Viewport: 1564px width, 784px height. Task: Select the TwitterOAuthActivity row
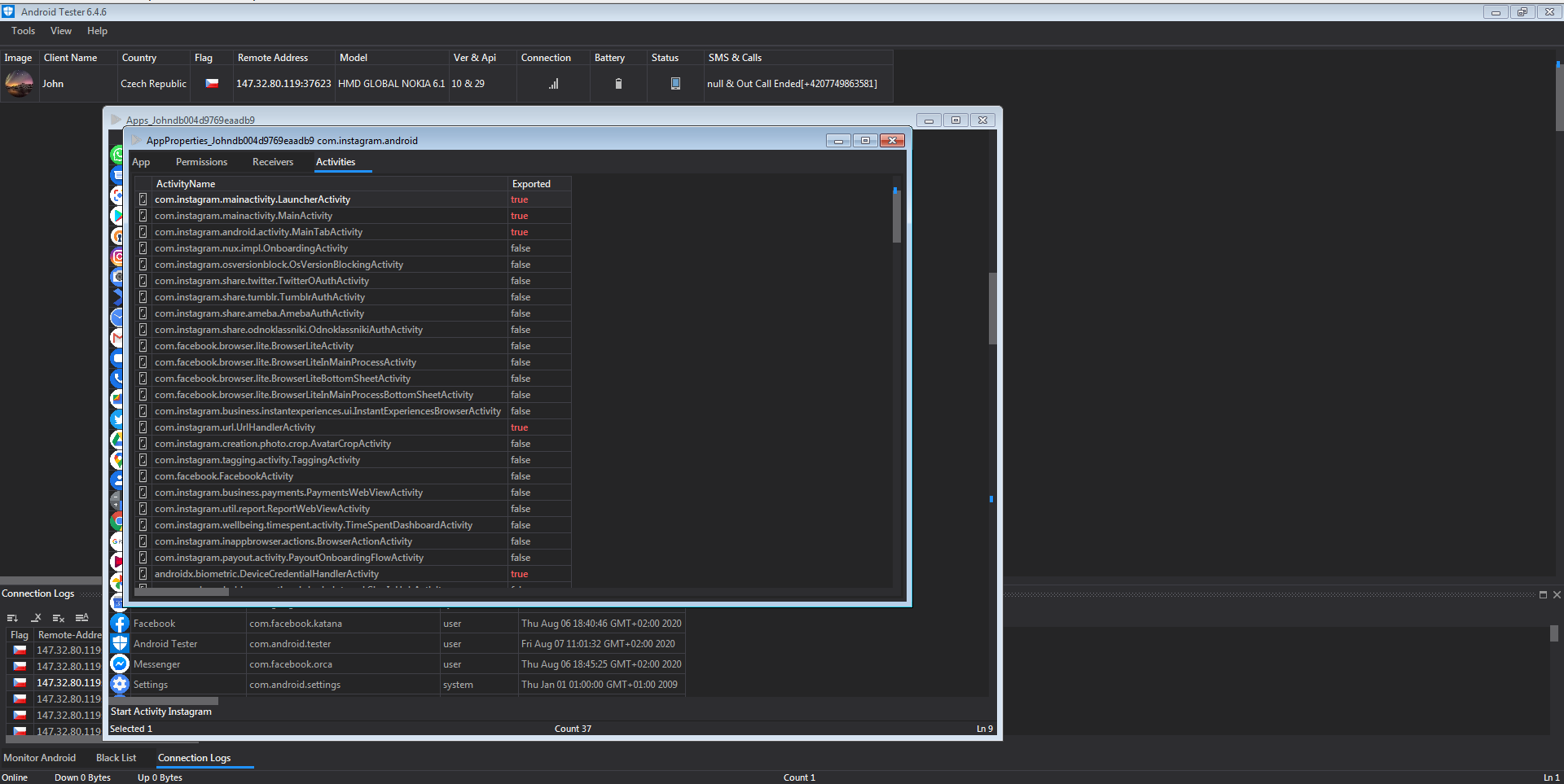(x=352, y=281)
